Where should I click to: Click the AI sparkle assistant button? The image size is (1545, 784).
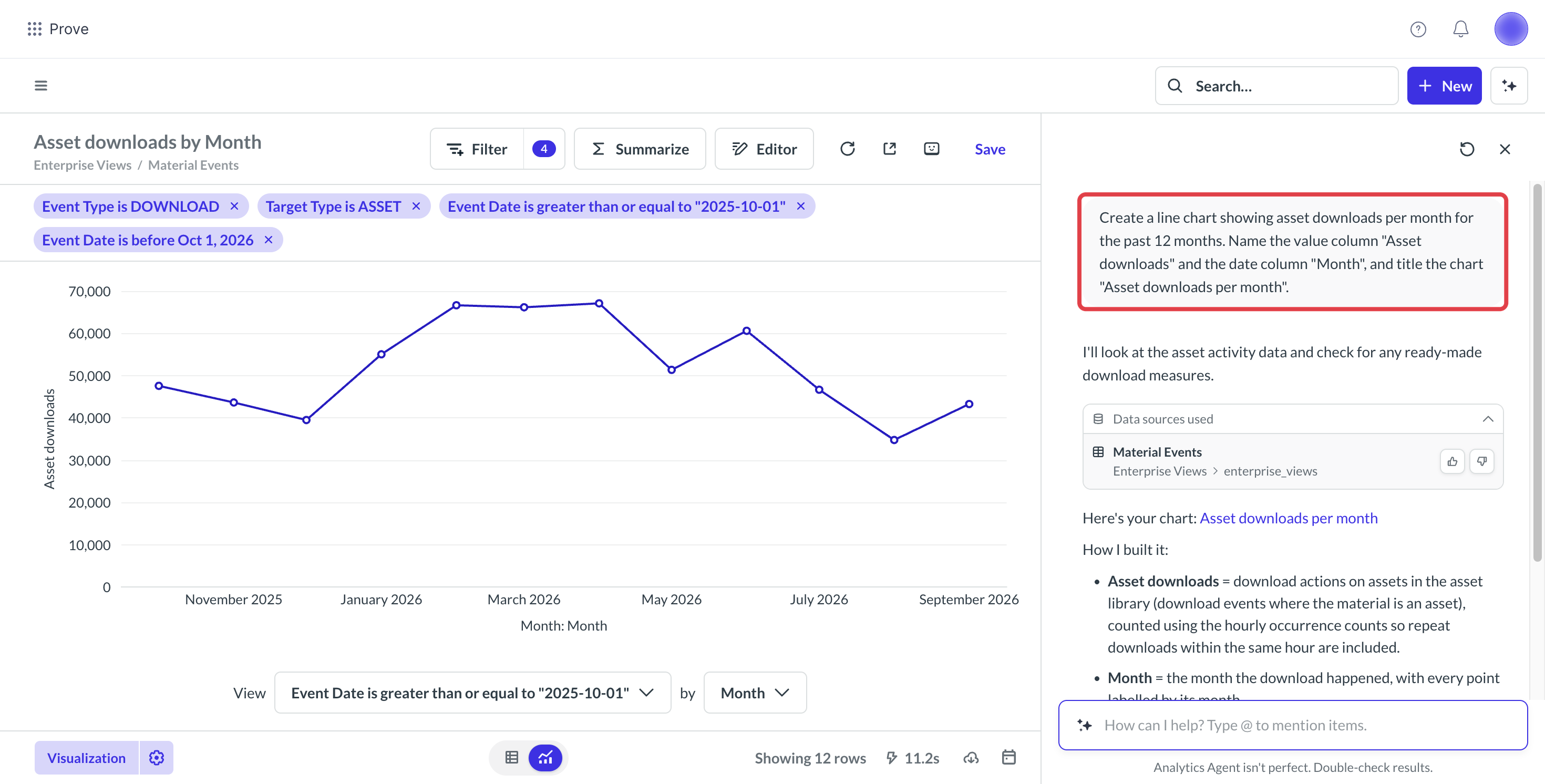tap(1509, 86)
